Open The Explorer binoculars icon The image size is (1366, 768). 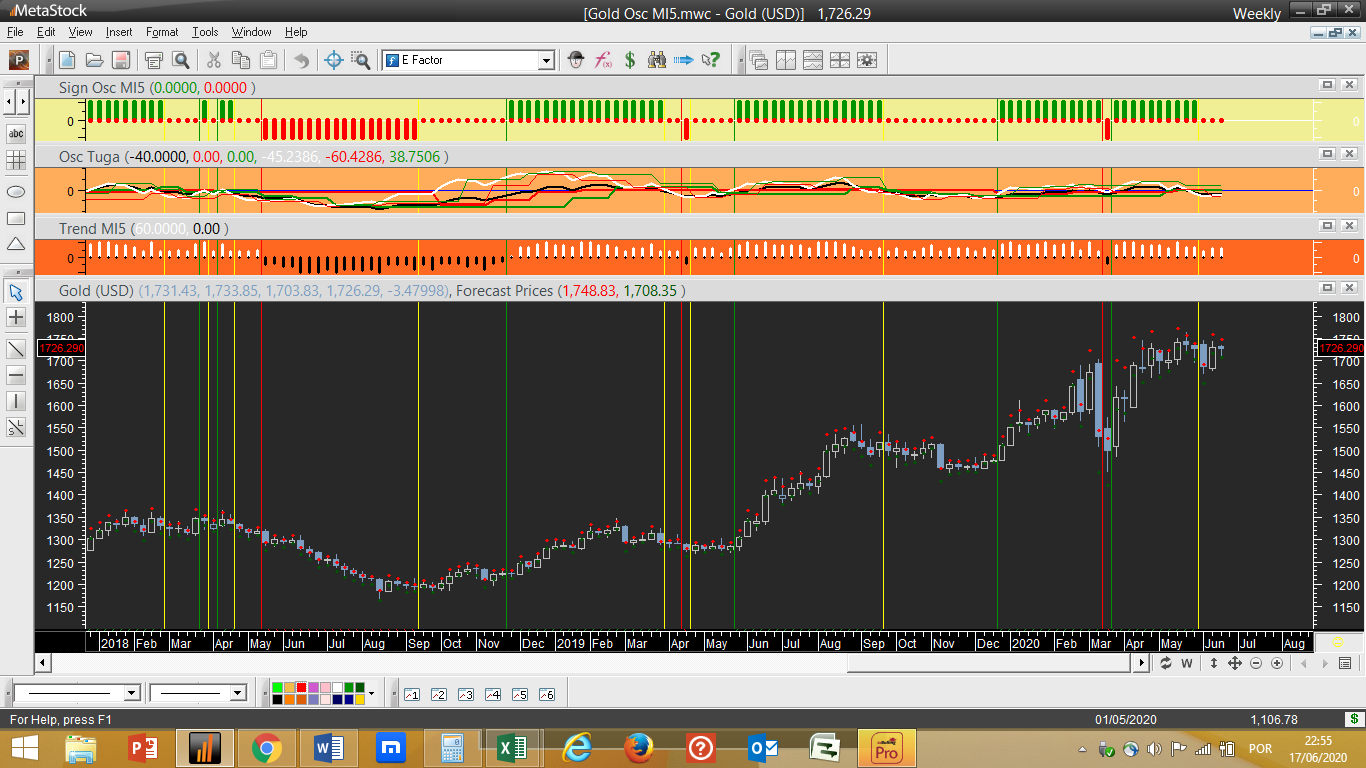point(657,60)
